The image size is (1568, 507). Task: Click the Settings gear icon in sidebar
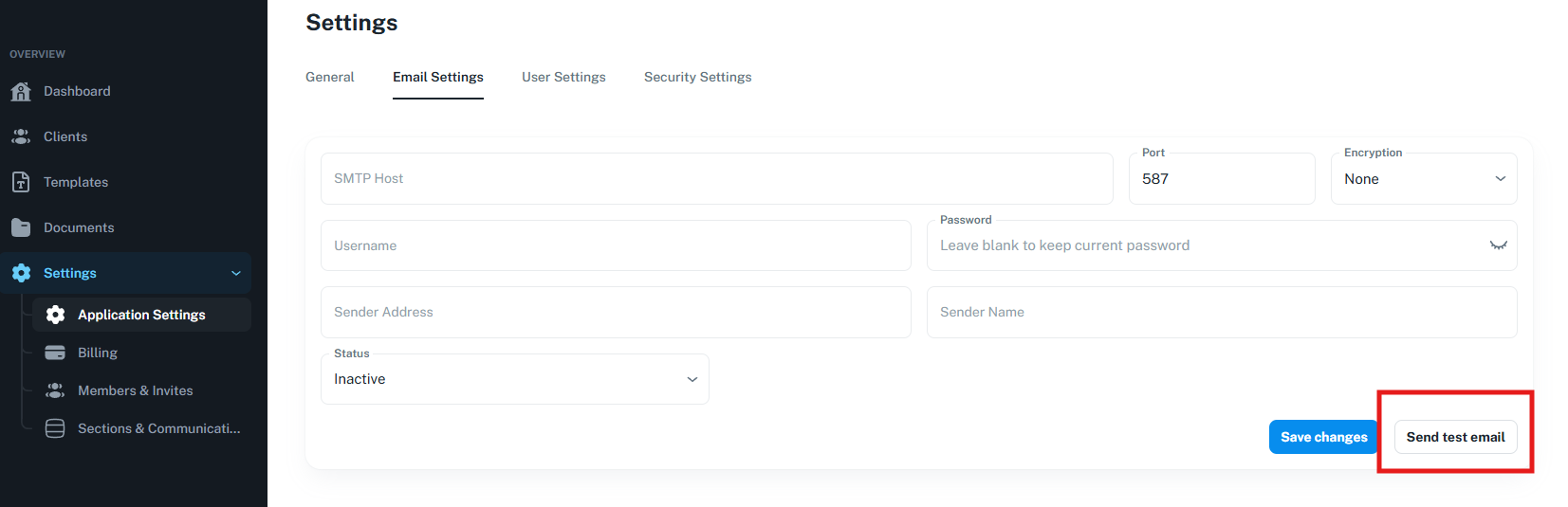coord(21,273)
